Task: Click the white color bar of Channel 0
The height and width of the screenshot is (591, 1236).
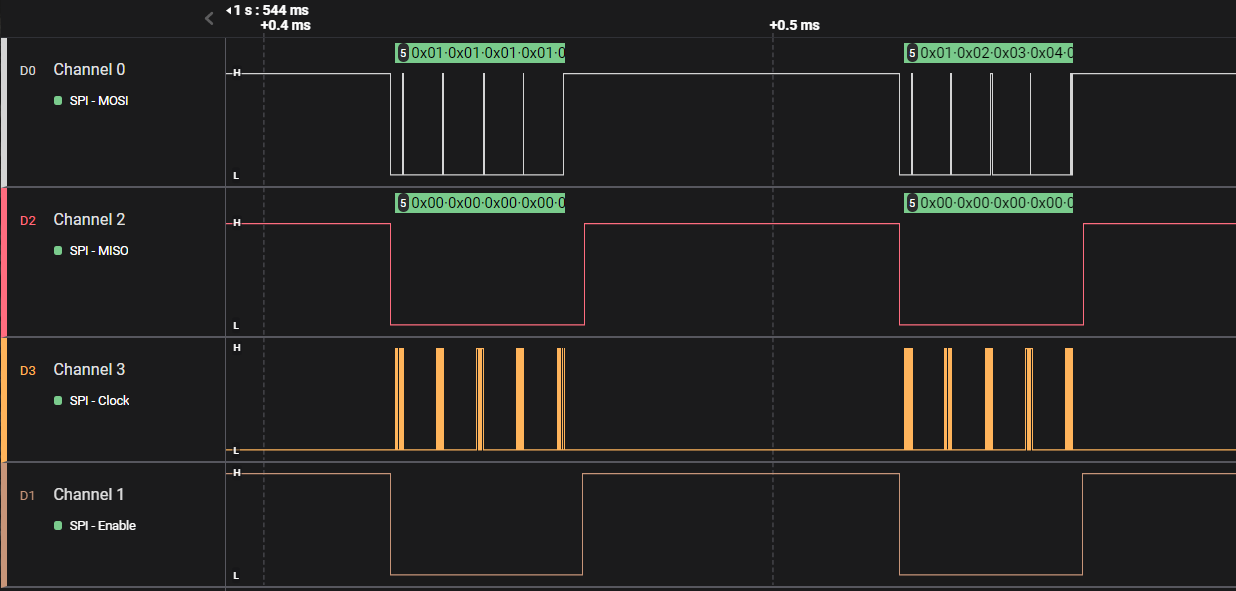Action: click(x=4, y=112)
